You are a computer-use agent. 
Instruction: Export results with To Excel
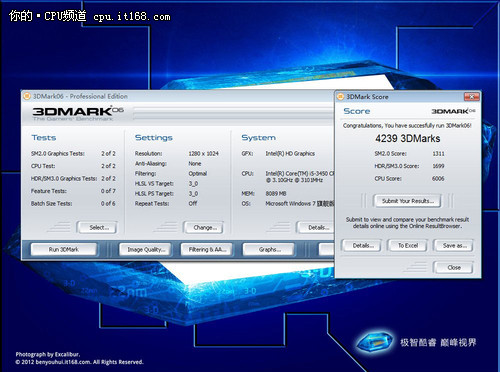tap(408, 246)
